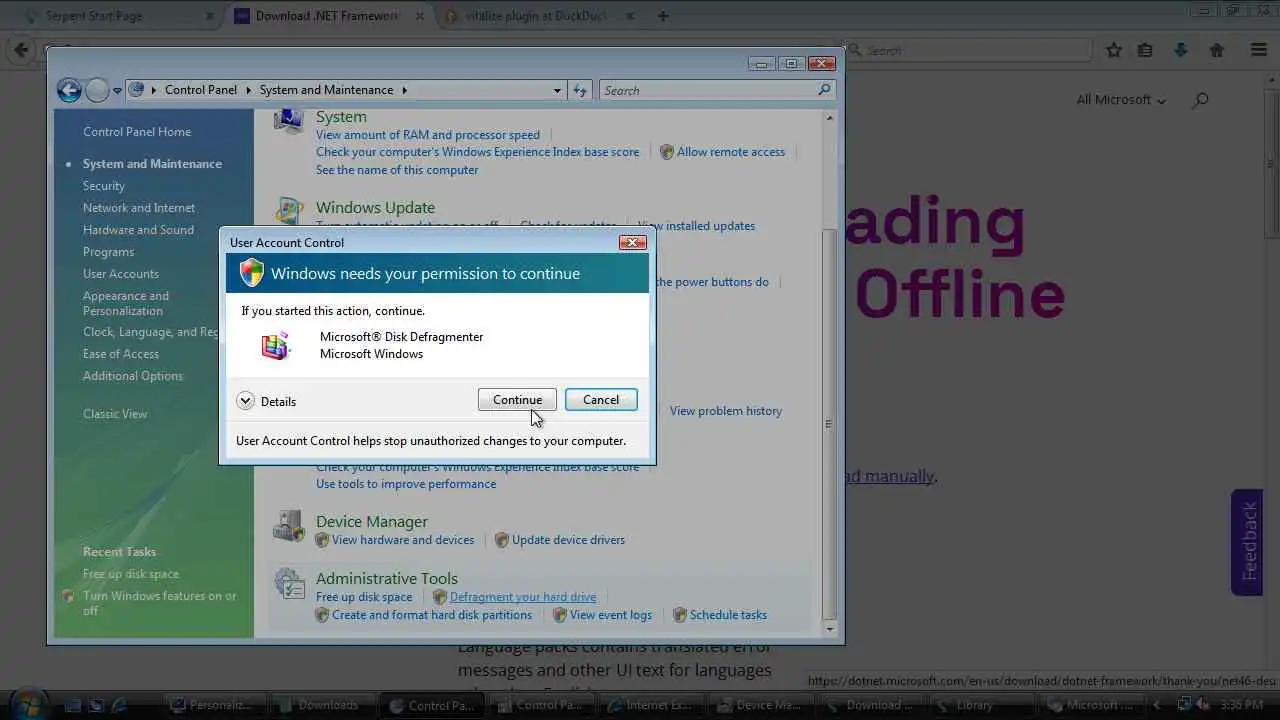
Task: Click the browser home icon
Action: coord(1217,50)
